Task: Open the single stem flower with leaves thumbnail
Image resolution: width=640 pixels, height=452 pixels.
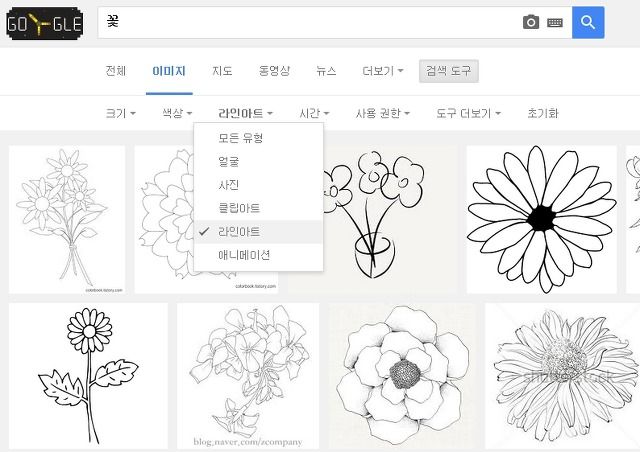Action: click(x=88, y=376)
